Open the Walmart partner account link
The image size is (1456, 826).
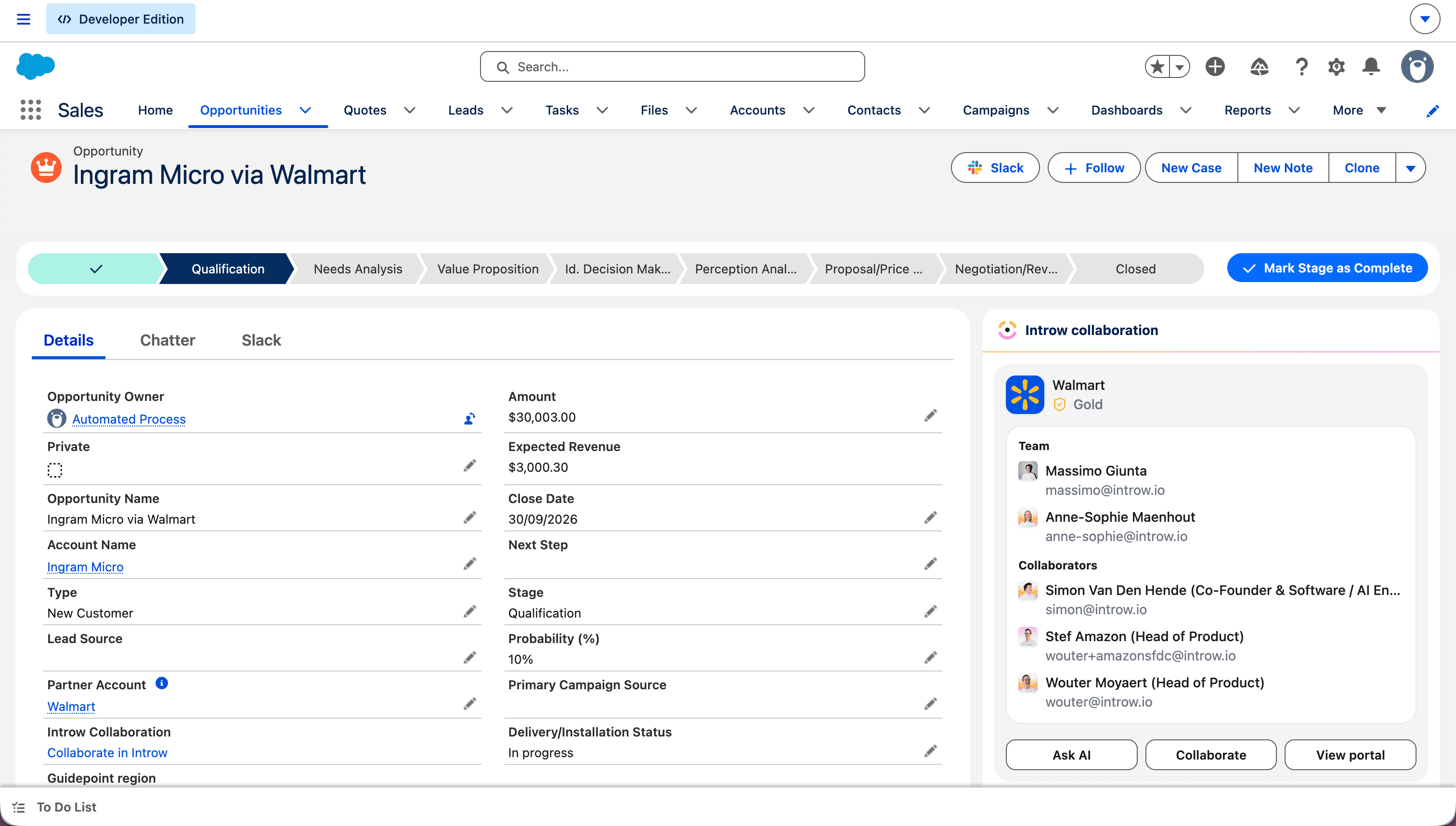pyautogui.click(x=71, y=706)
